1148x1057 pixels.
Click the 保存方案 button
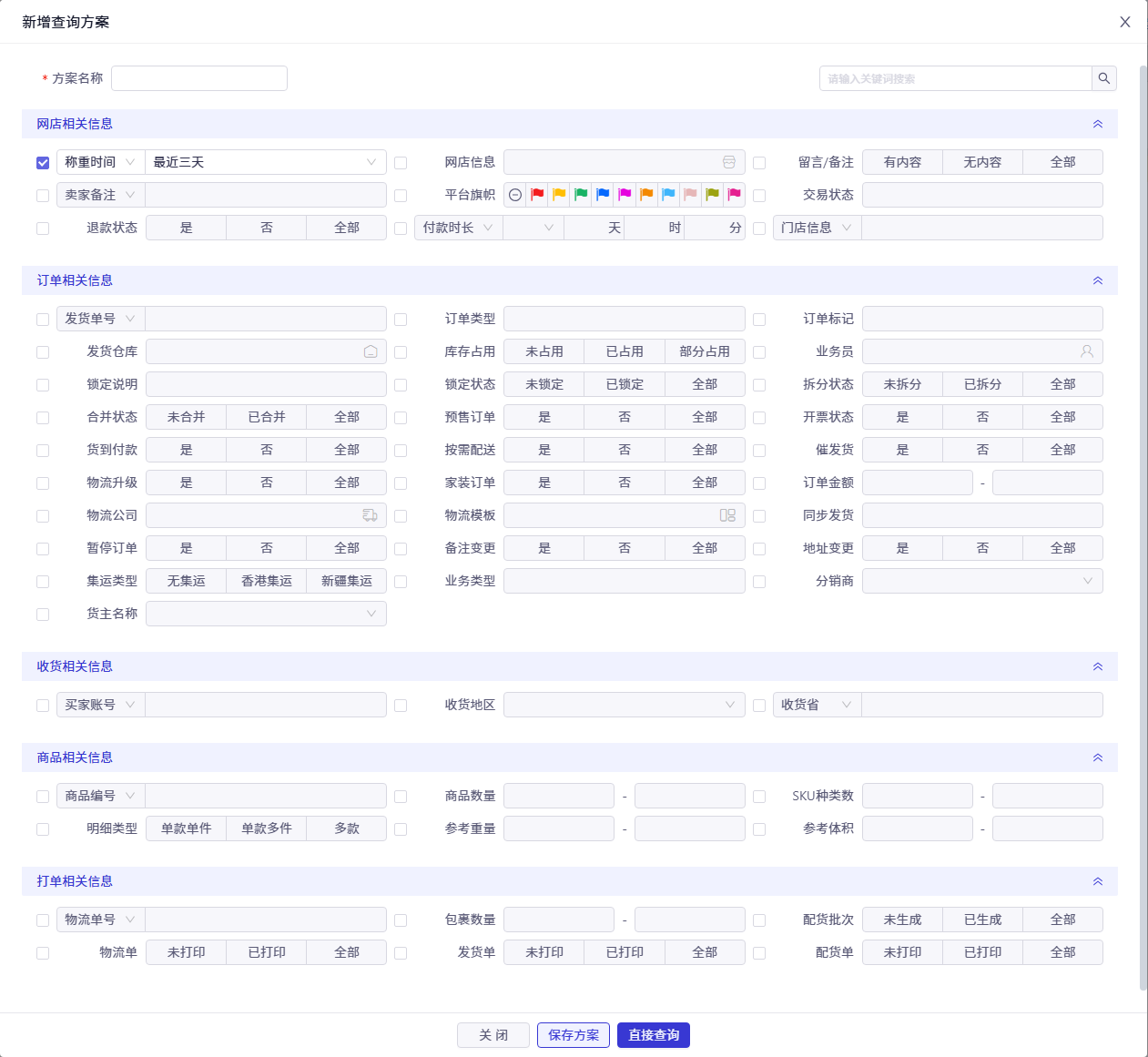(x=574, y=1035)
